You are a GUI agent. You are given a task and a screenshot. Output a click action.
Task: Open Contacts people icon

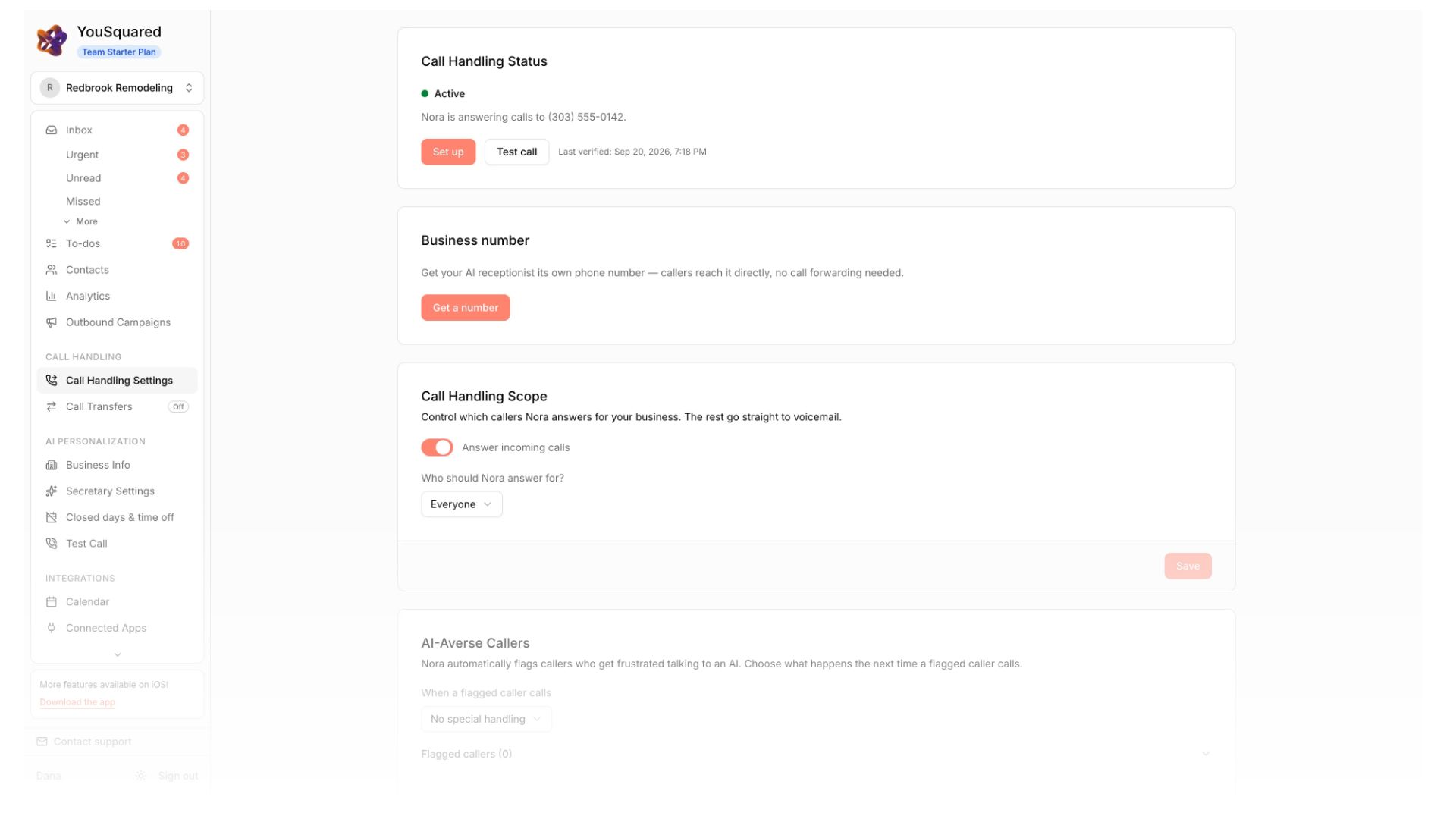pyautogui.click(x=52, y=270)
